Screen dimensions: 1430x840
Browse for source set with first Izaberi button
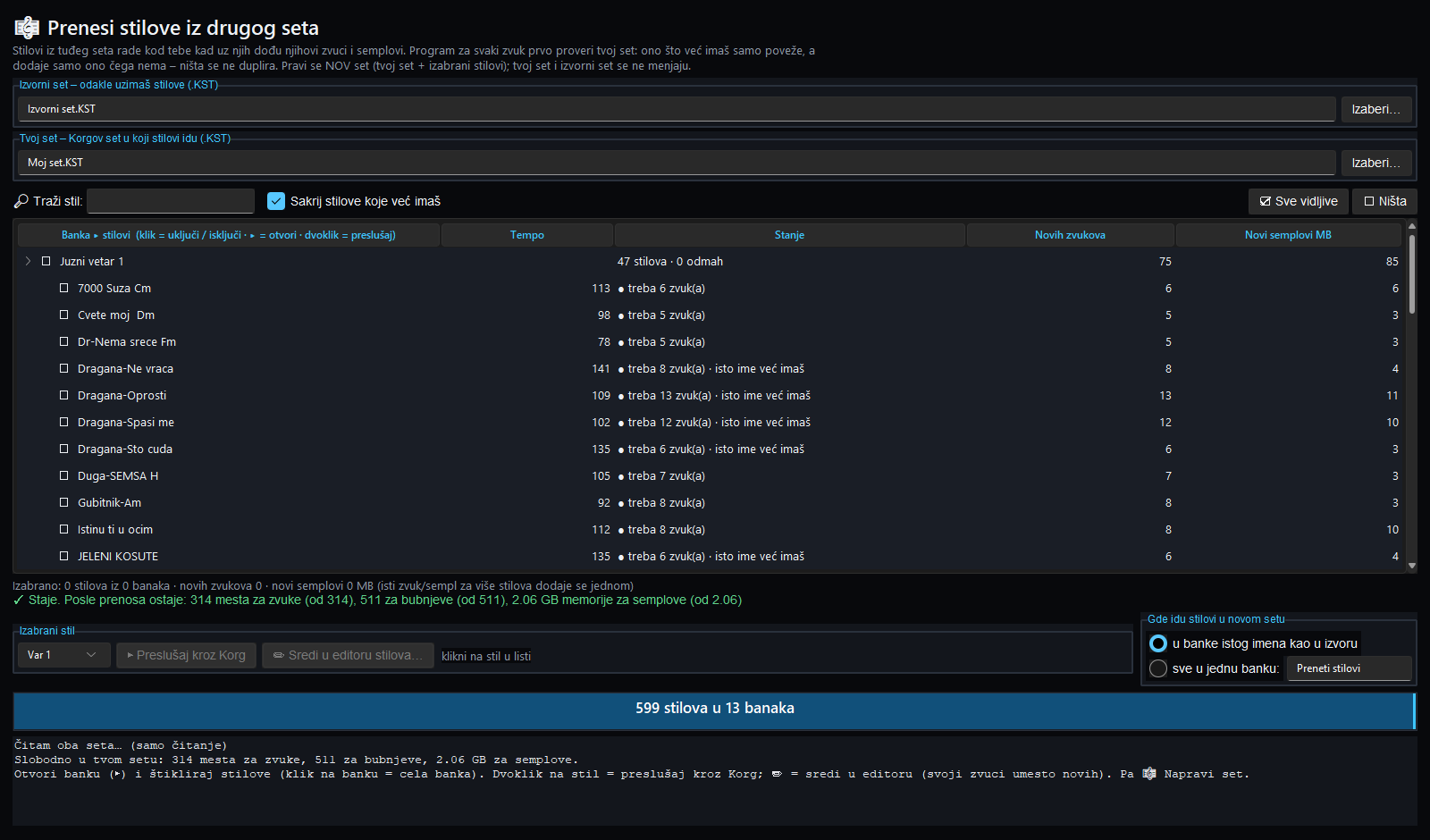pos(1376,109)
